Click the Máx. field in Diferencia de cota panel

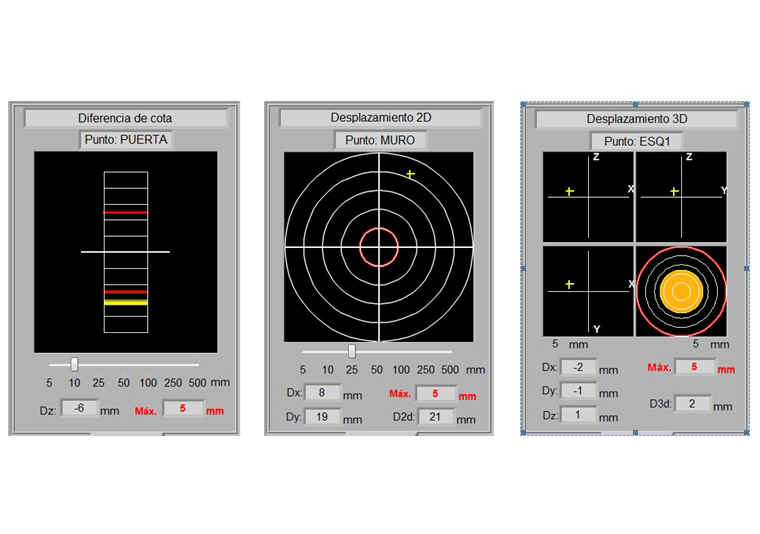[x=182, y=409]
